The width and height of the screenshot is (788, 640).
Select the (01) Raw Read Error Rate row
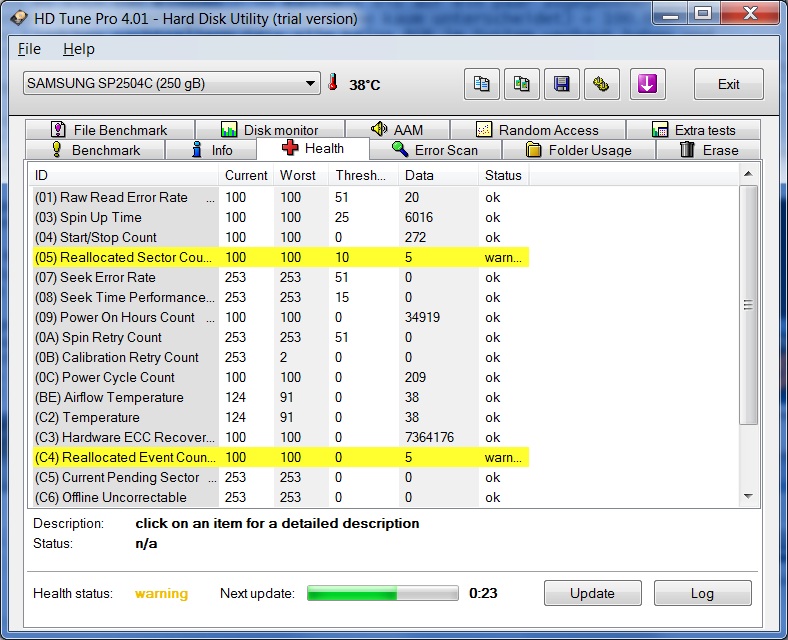(x=280, y=197)
